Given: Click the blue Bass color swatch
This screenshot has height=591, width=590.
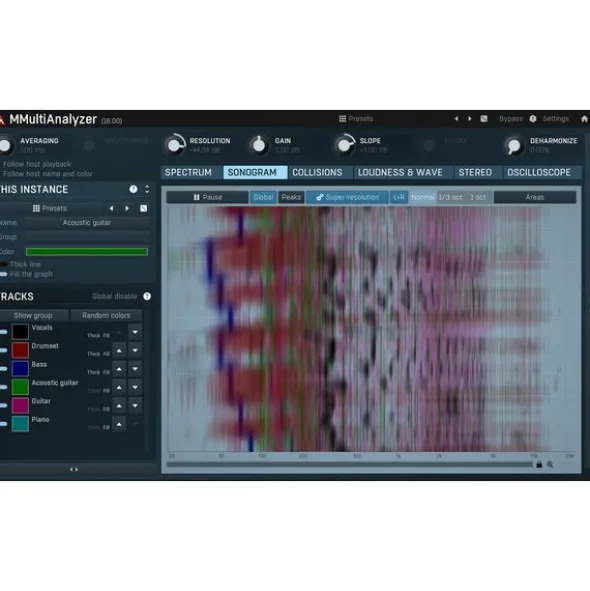Looking at the screenshot, I should coord(20,369).
